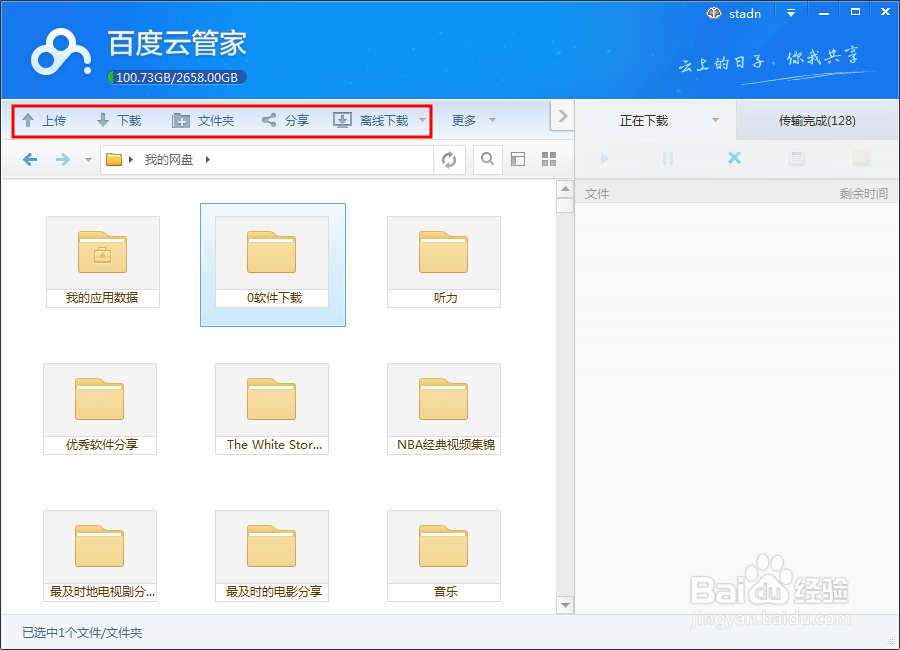Screen dimensions: 900x650
Task: Open the 音乐 folder thumbnail
Action: coord(443,547)
